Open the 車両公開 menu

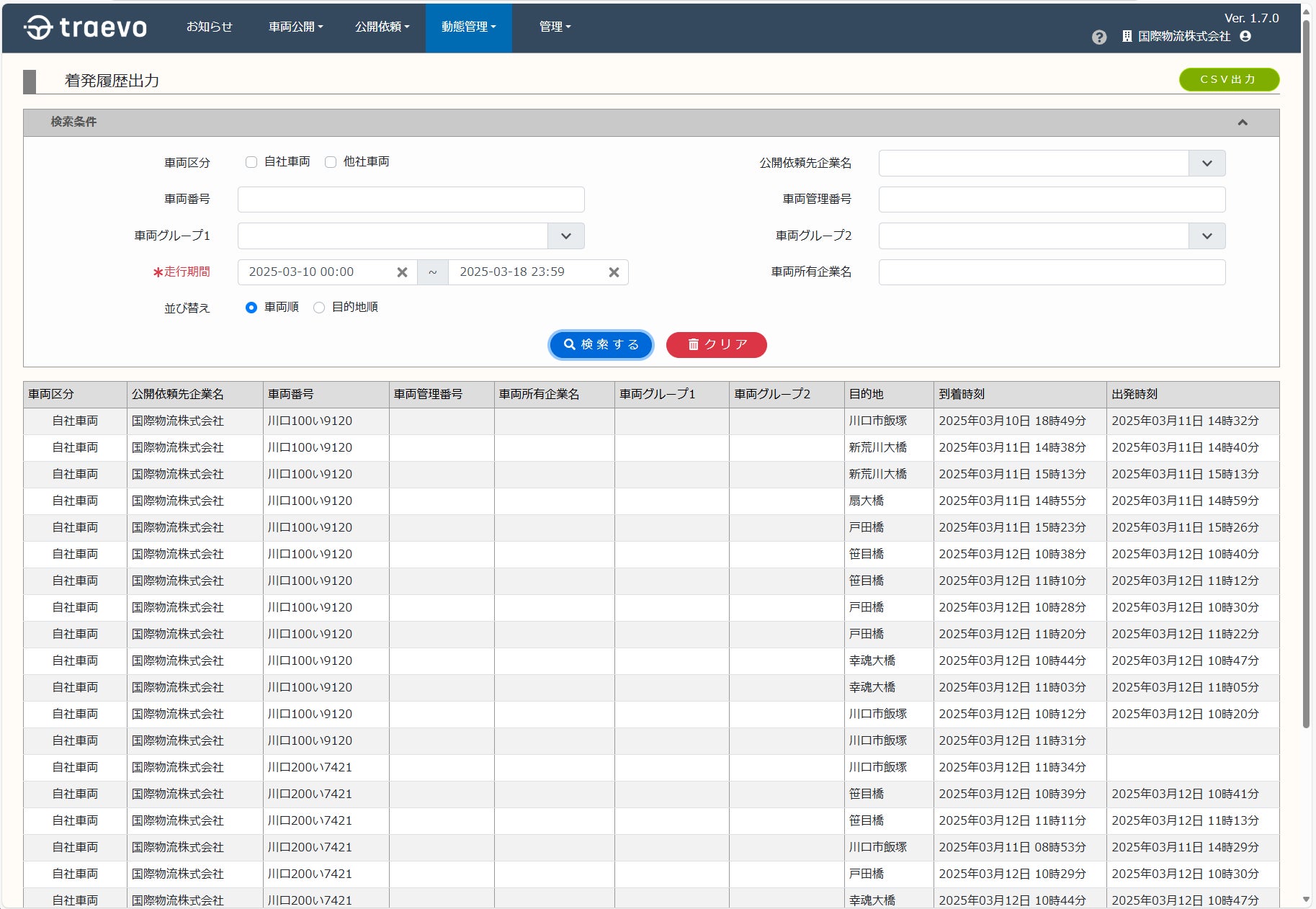pyautogui.click(x=295, y=27)
